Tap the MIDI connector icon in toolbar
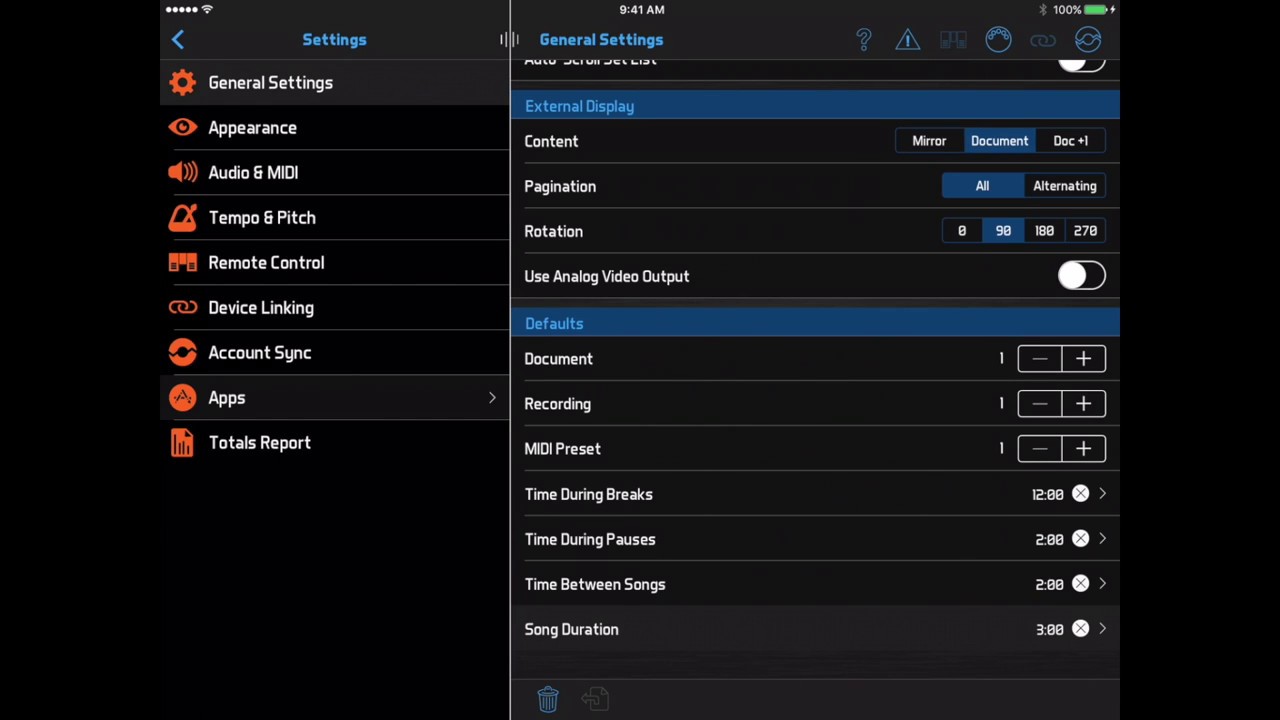 click(998, 40)
